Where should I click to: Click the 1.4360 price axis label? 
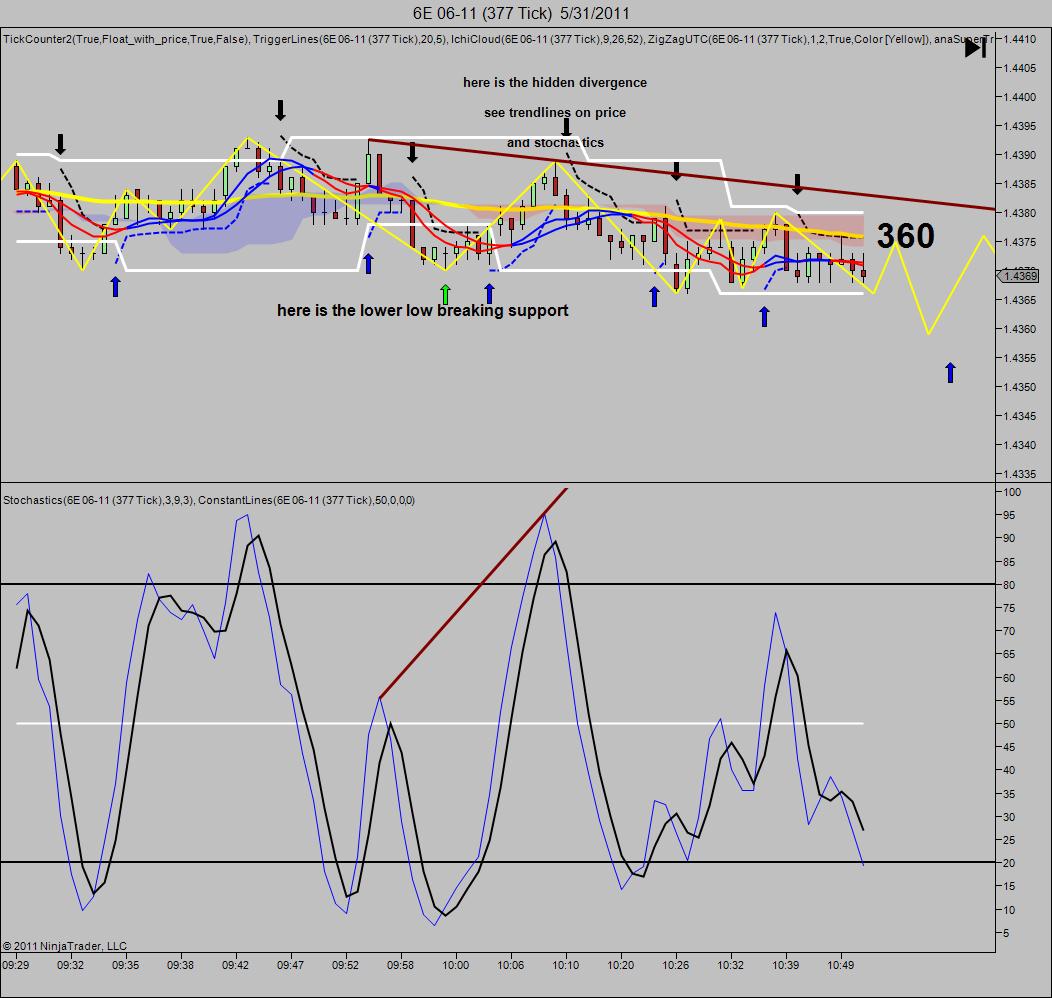tap(1020, 329)
